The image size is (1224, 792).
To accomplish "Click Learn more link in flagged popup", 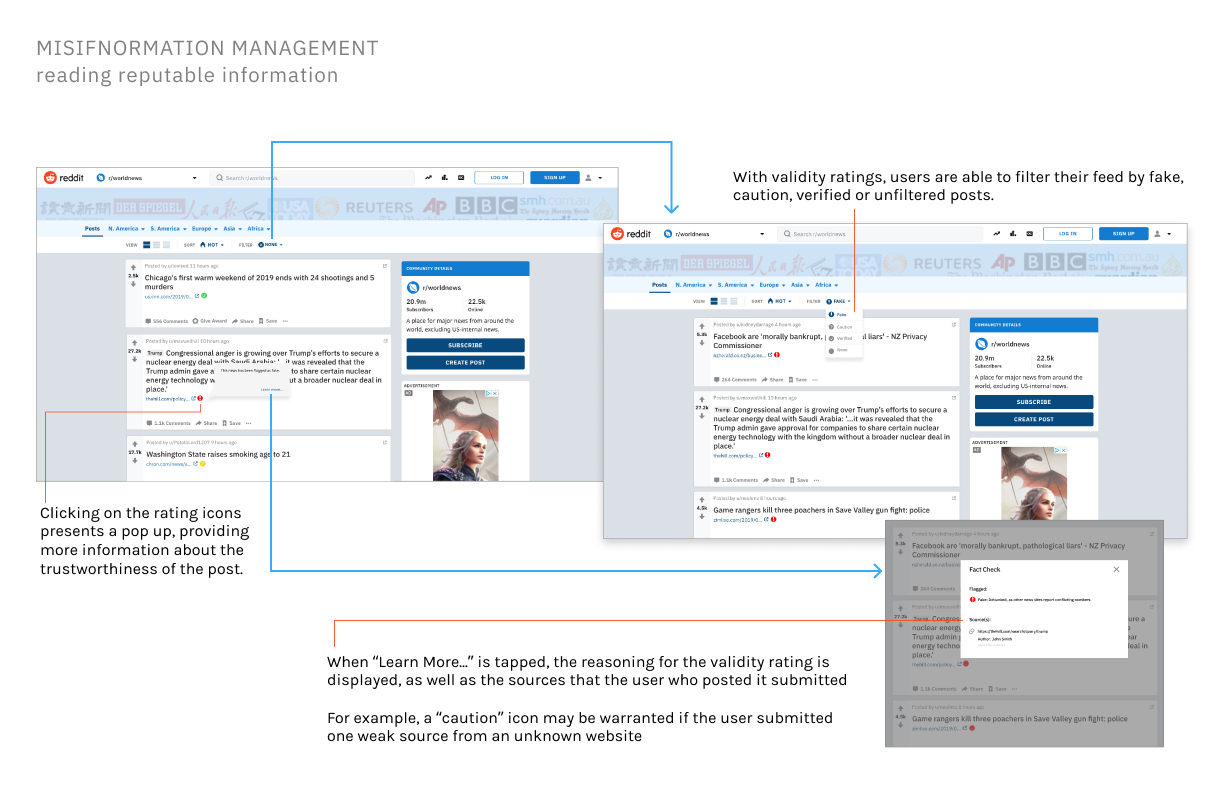I will pyautogui.click(x=271, y=390).
